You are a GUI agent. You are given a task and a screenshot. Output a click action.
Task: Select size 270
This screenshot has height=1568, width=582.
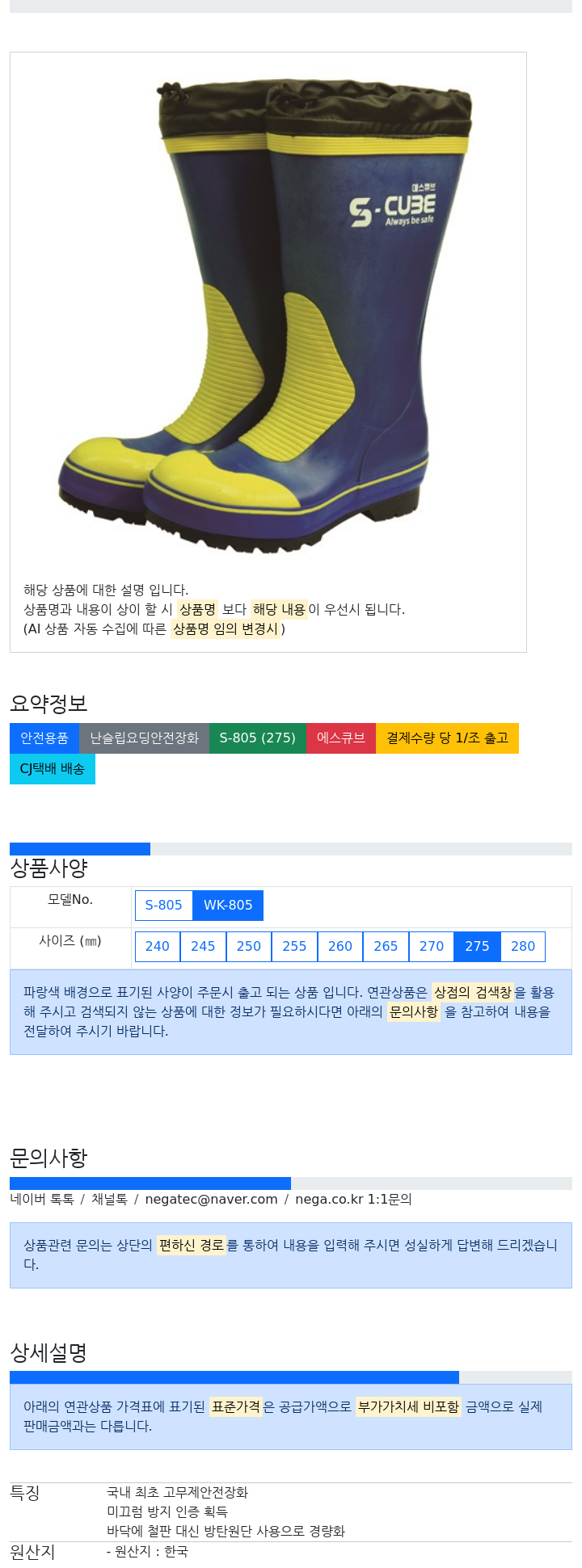pos(432,947)
